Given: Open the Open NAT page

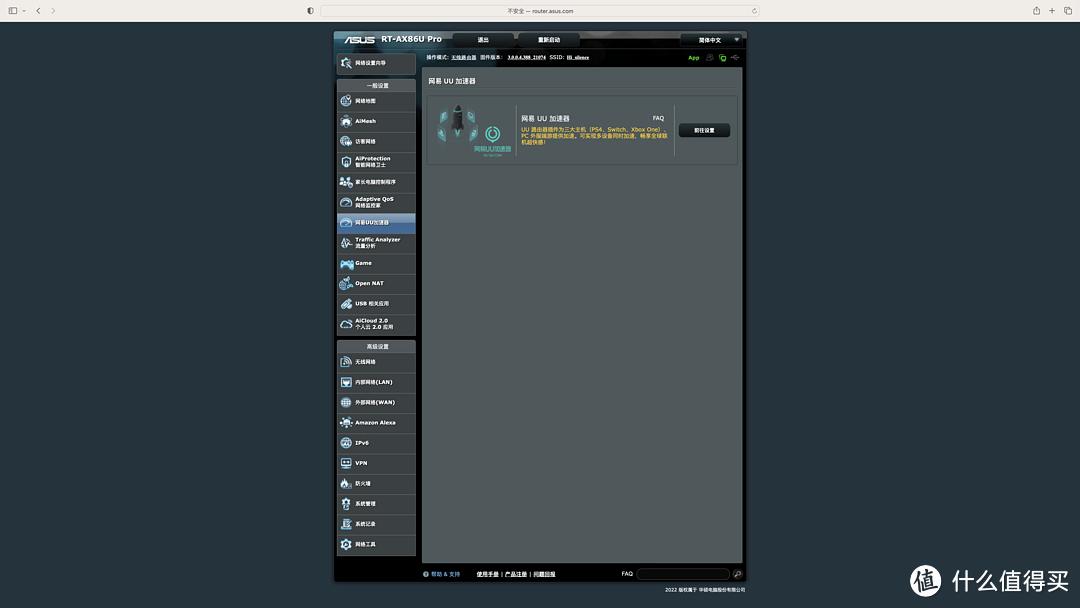Looking at the screenshot, I should [x=376, y=284].
